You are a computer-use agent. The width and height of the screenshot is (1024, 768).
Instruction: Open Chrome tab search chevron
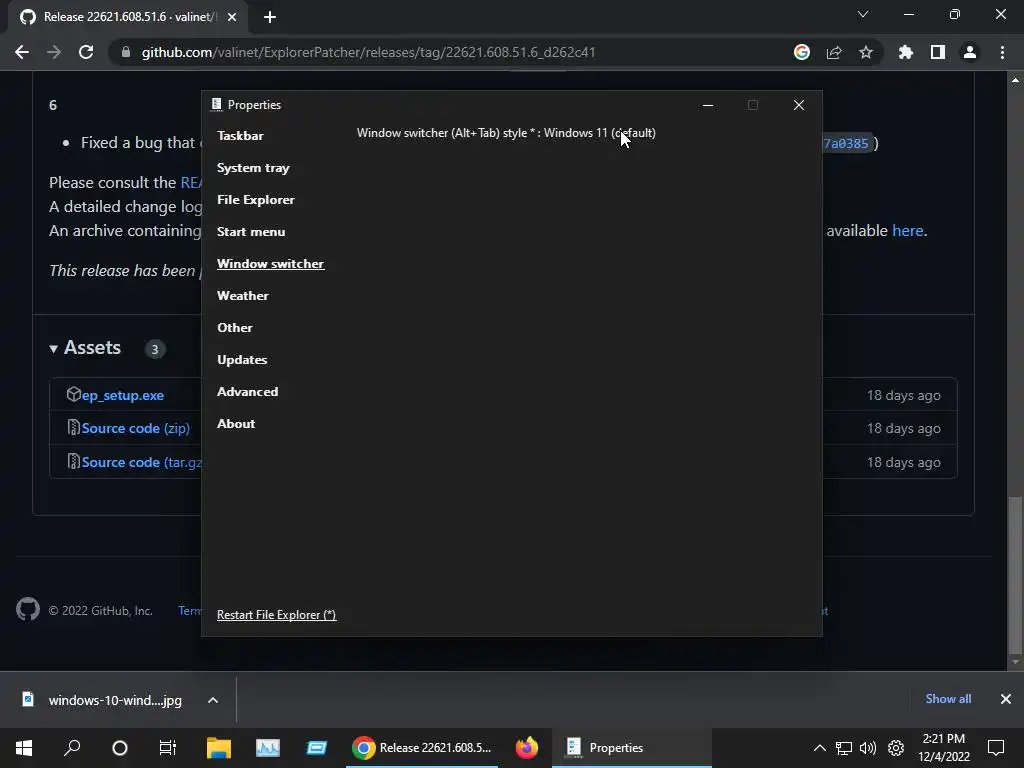(x=863, y=14)
